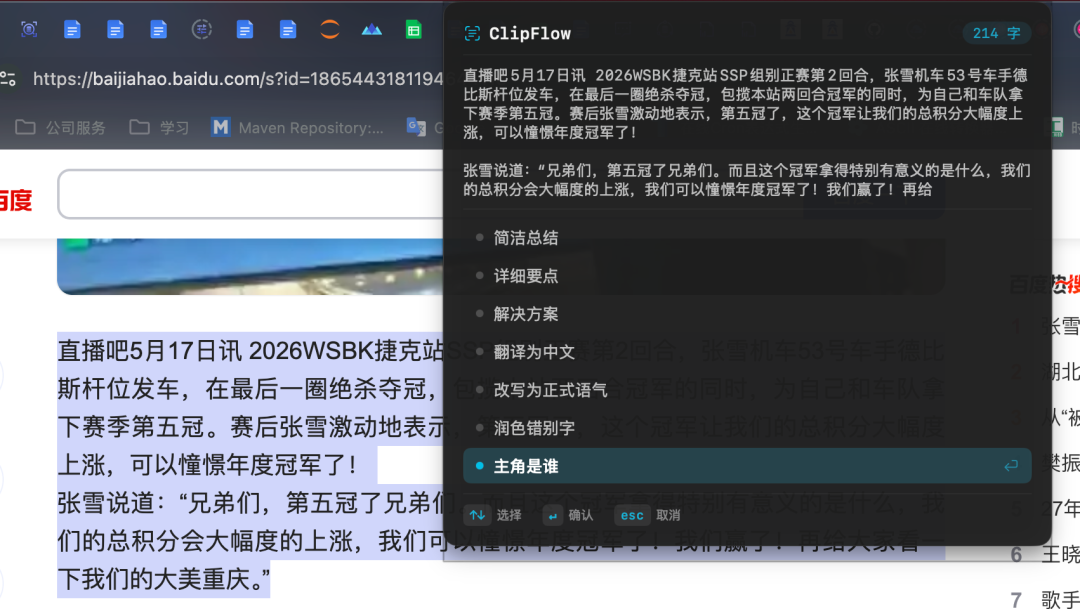This screenshot has width=1080, height=609.
Task: Click the clipped text preview starting 直播吧5月17日讯
Action: (x=746, y=103)
